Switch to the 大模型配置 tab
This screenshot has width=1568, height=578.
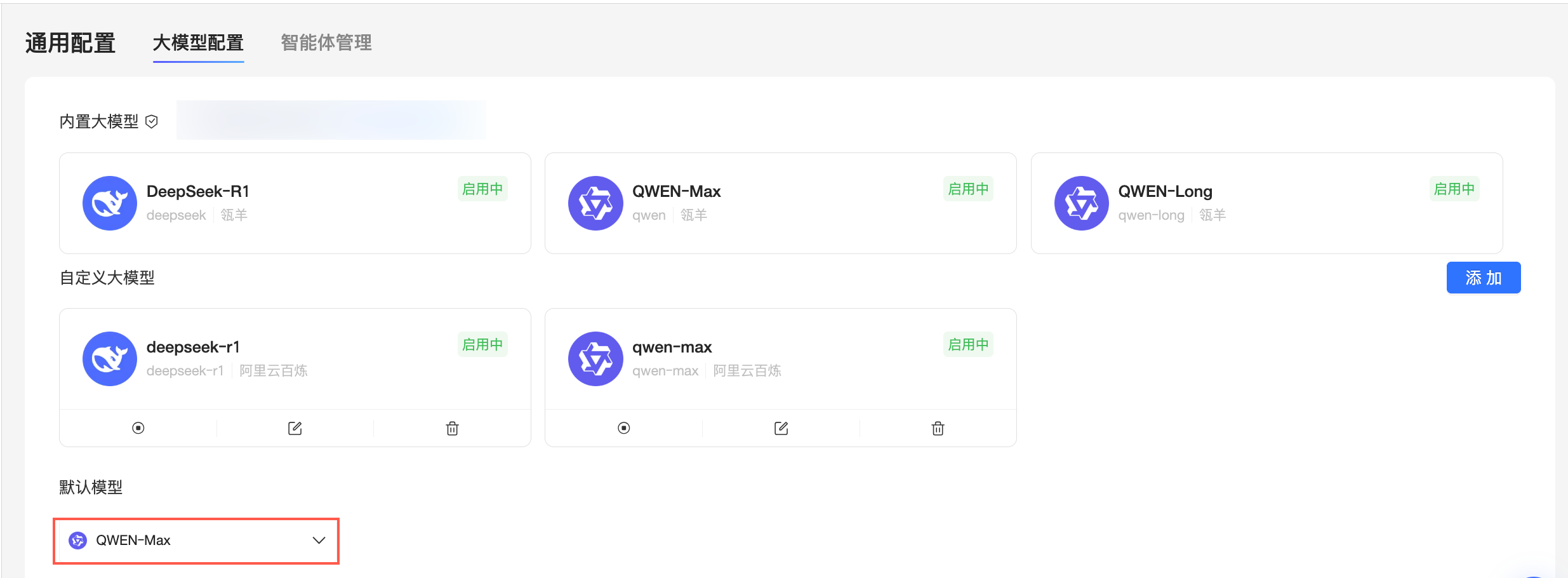point(199,43)
